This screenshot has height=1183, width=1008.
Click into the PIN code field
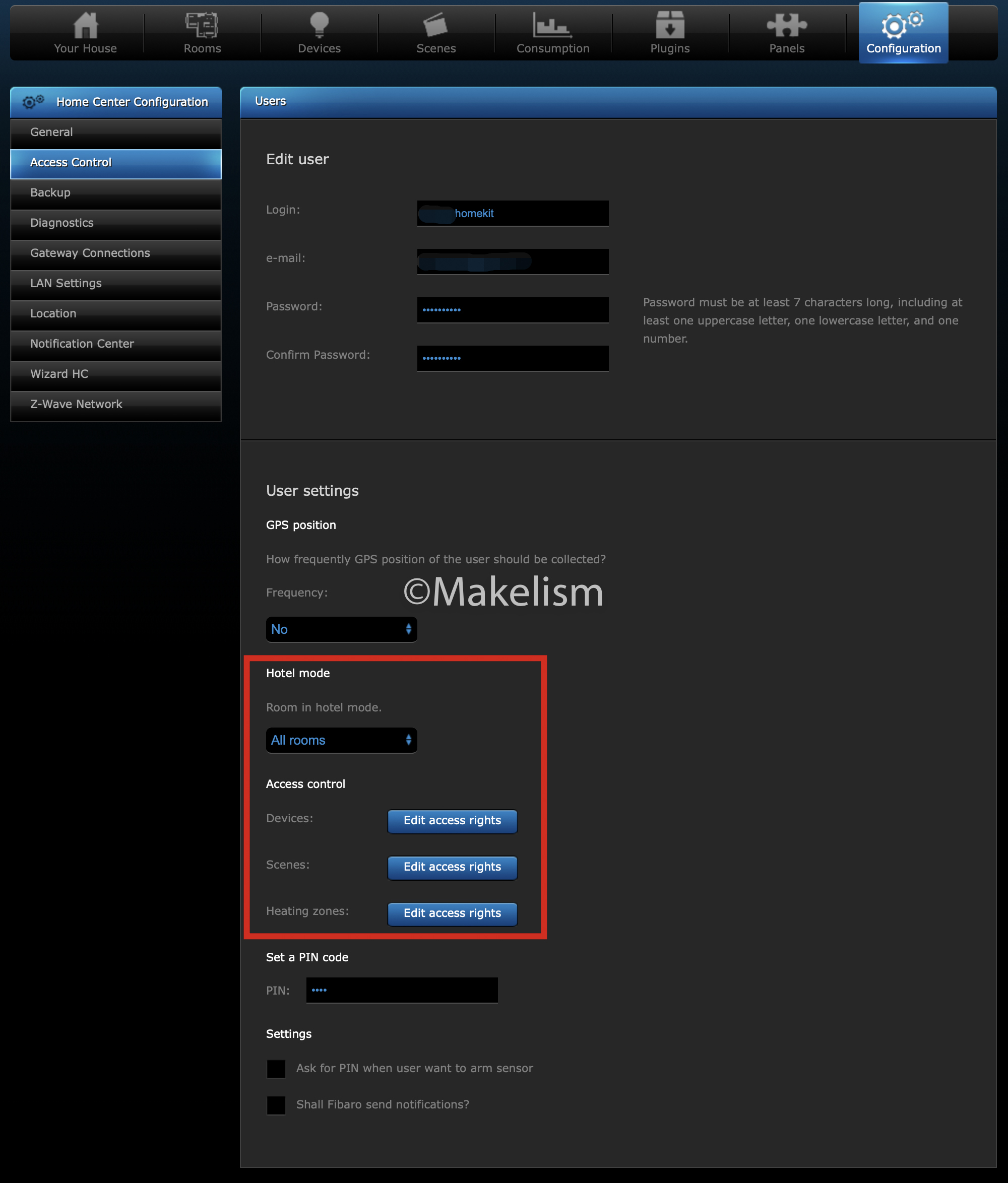point(402,990)
